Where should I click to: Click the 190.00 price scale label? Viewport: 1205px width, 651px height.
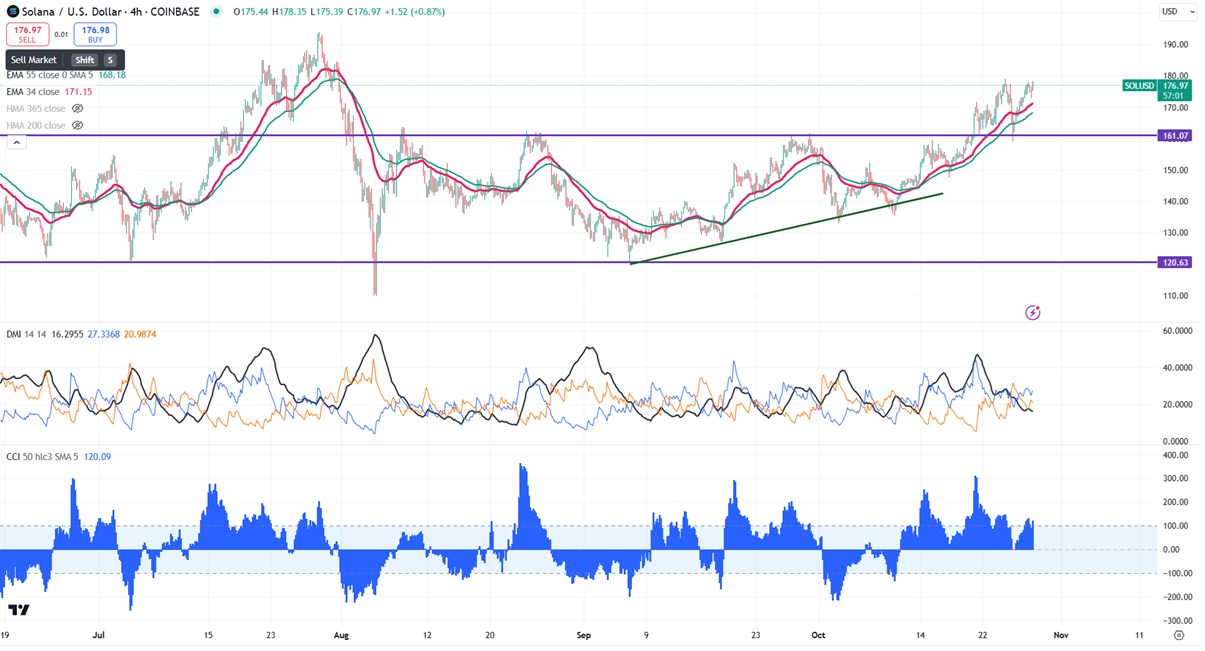[x=1175, y=44]
